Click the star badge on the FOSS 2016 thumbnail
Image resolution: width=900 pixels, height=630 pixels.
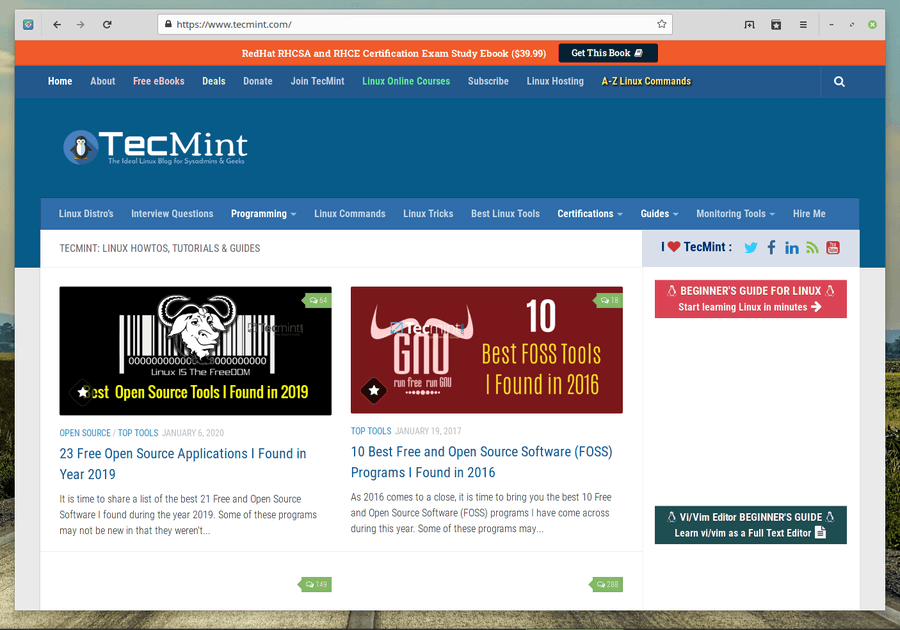coord(374,391)
